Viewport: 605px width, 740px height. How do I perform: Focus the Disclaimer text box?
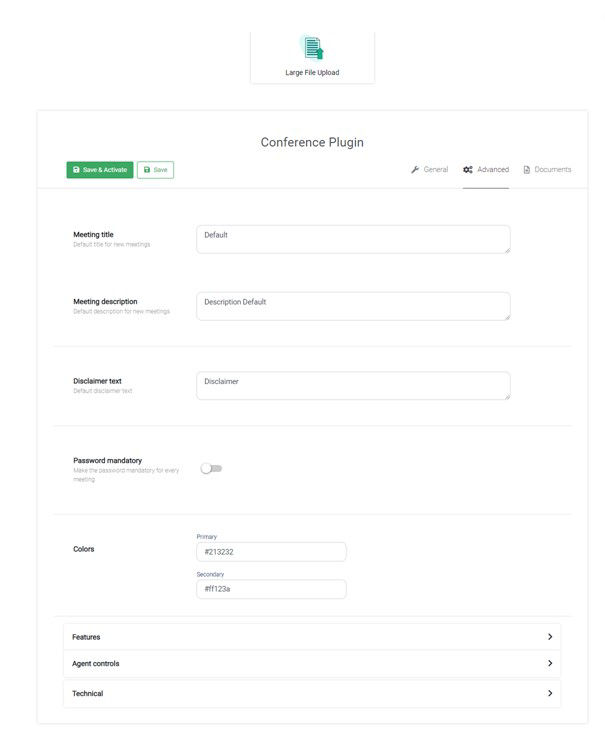353,386
